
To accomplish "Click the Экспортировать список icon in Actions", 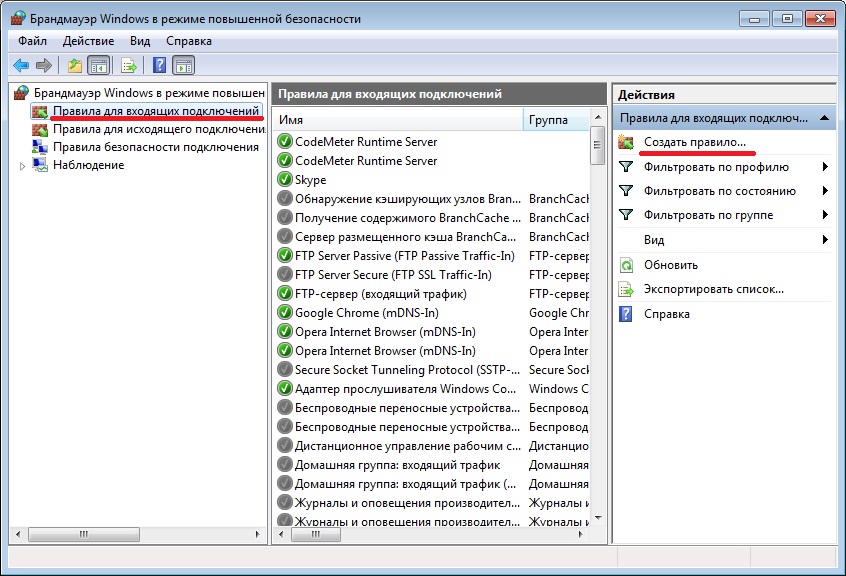I will [x=626, y=290].
